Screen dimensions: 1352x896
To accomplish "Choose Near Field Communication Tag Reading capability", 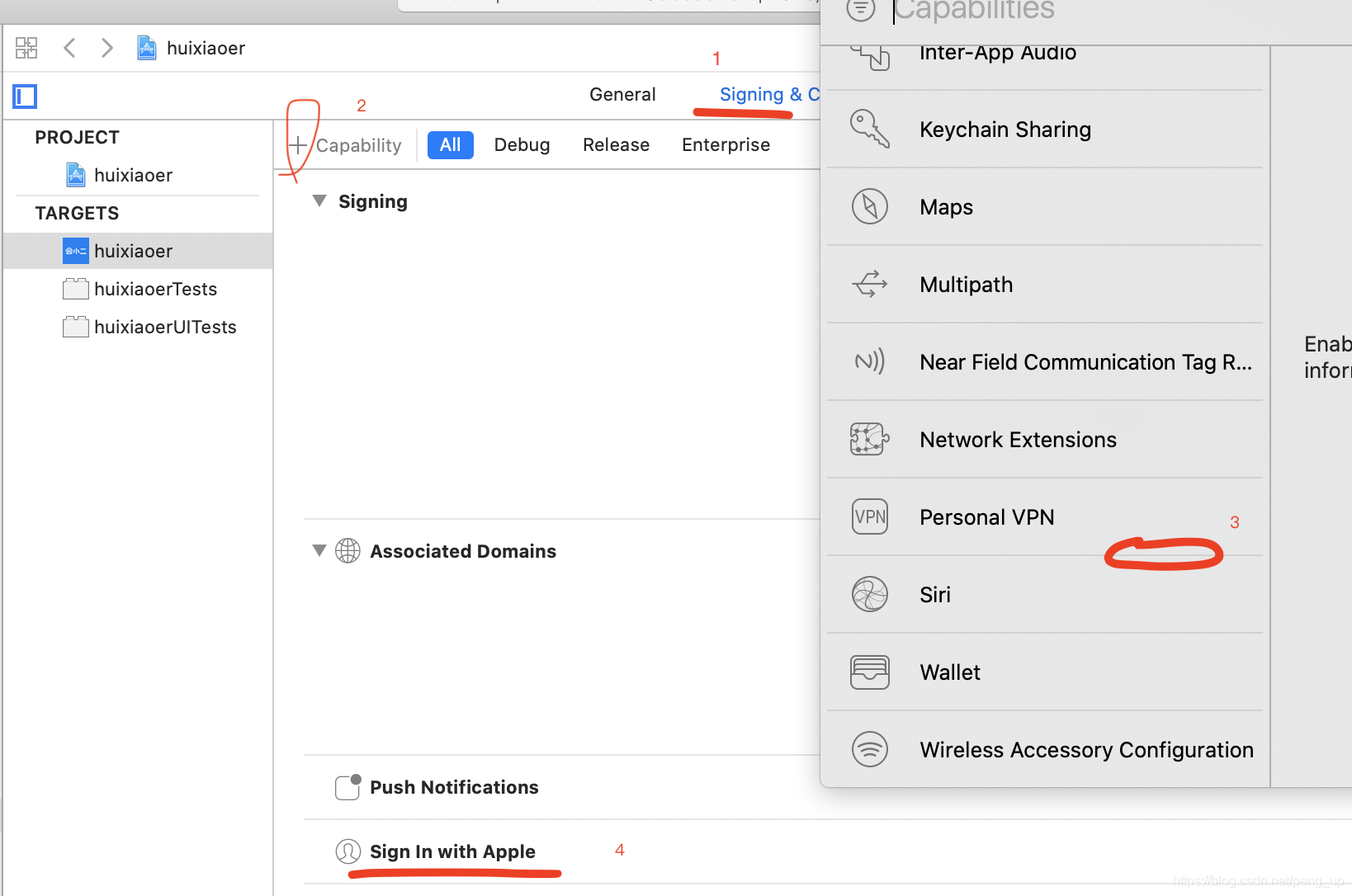I will pos(1045,362).
